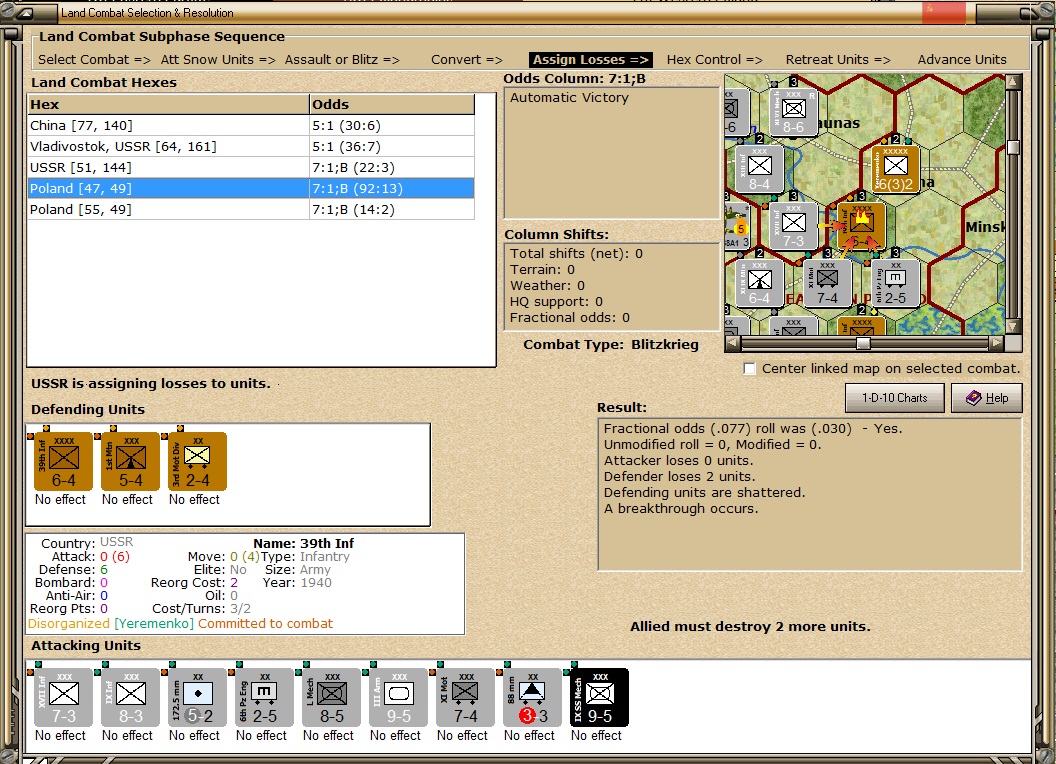Screen dimensions: 1056x764
Task: Open the 1-D-10 Charts
Action: pos(894,397)
